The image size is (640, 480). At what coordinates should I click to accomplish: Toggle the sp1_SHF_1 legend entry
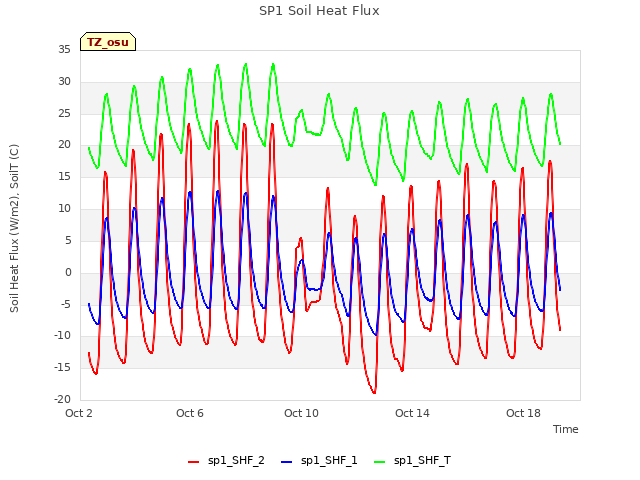tap(319, 460)
